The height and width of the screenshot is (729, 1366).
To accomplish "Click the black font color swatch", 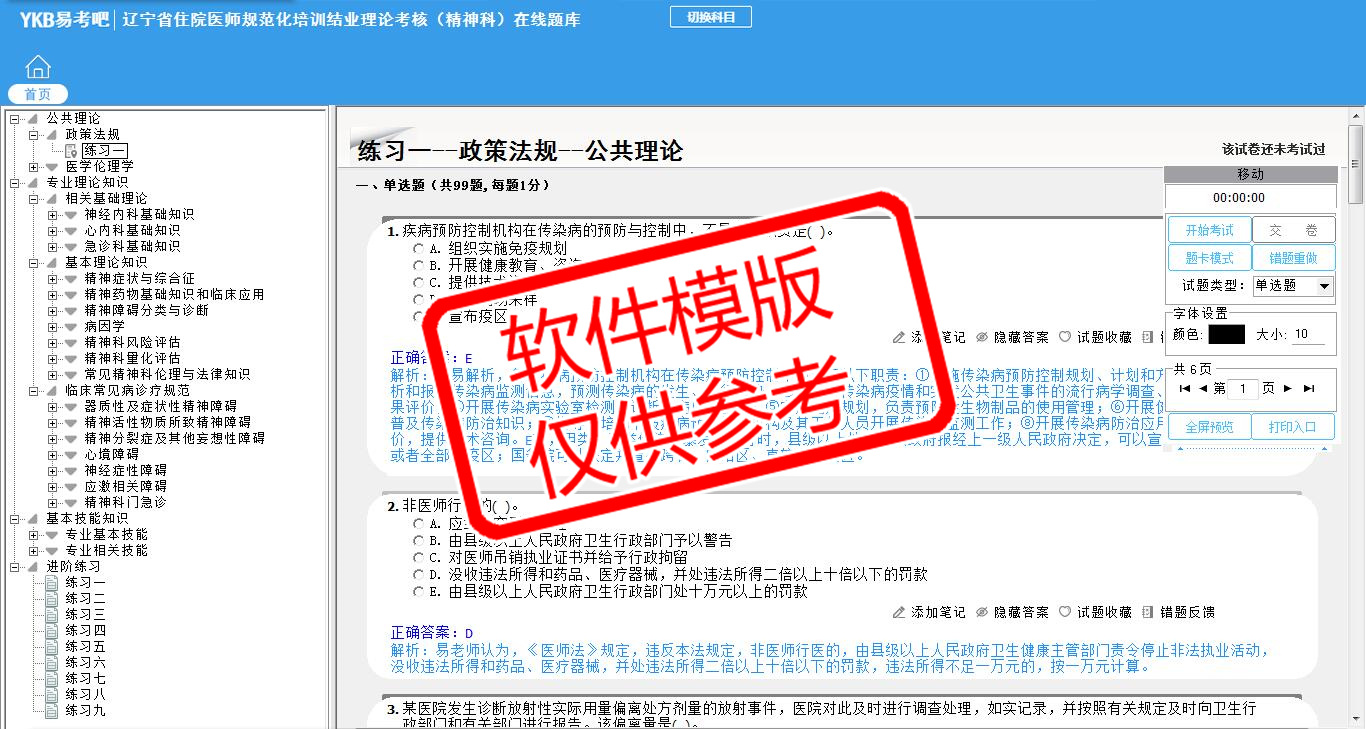I will (x=1226, y=334).
